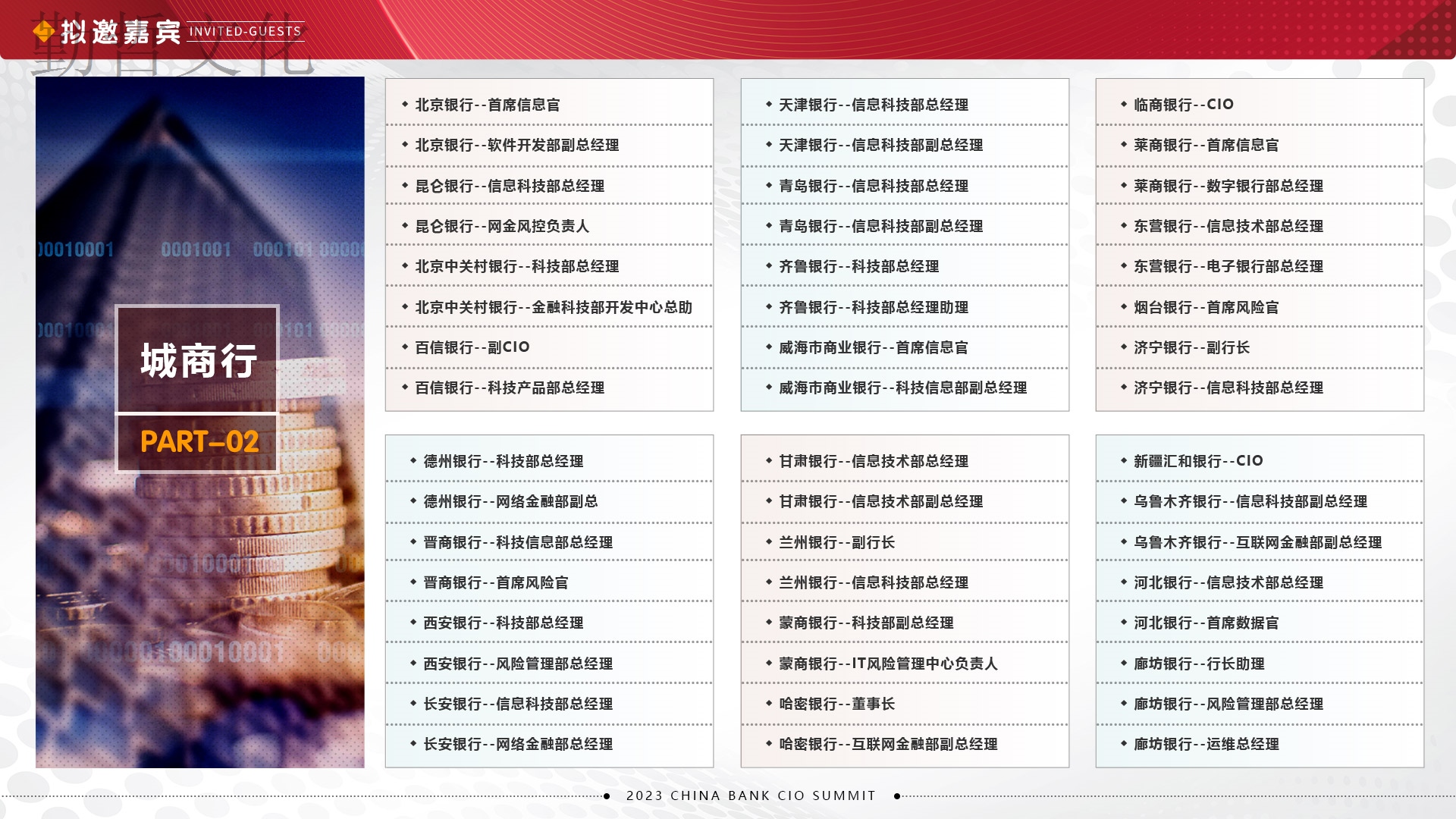Select 北京银行--软件开发部副总经理 entry

coord(516,145)
